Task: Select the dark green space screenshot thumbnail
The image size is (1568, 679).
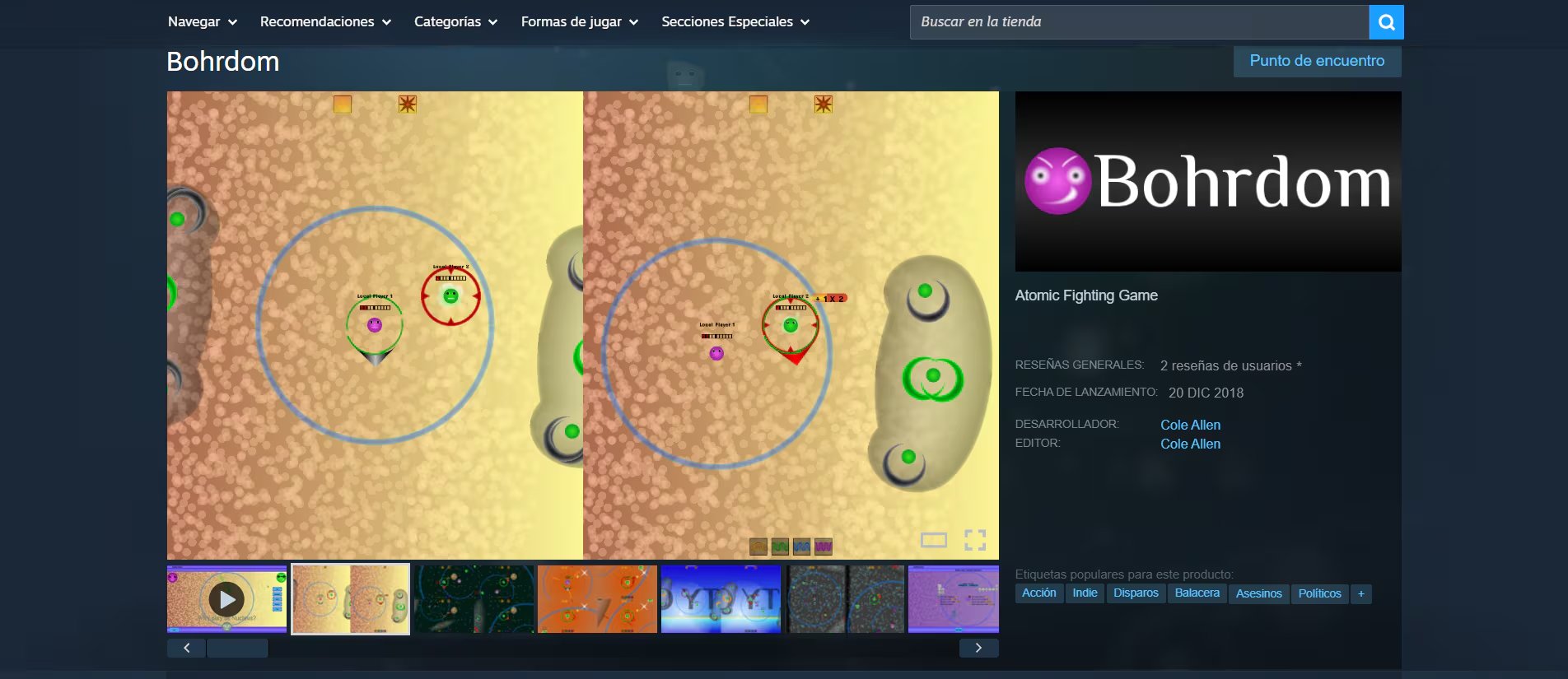Action: (x=474, y=599)
